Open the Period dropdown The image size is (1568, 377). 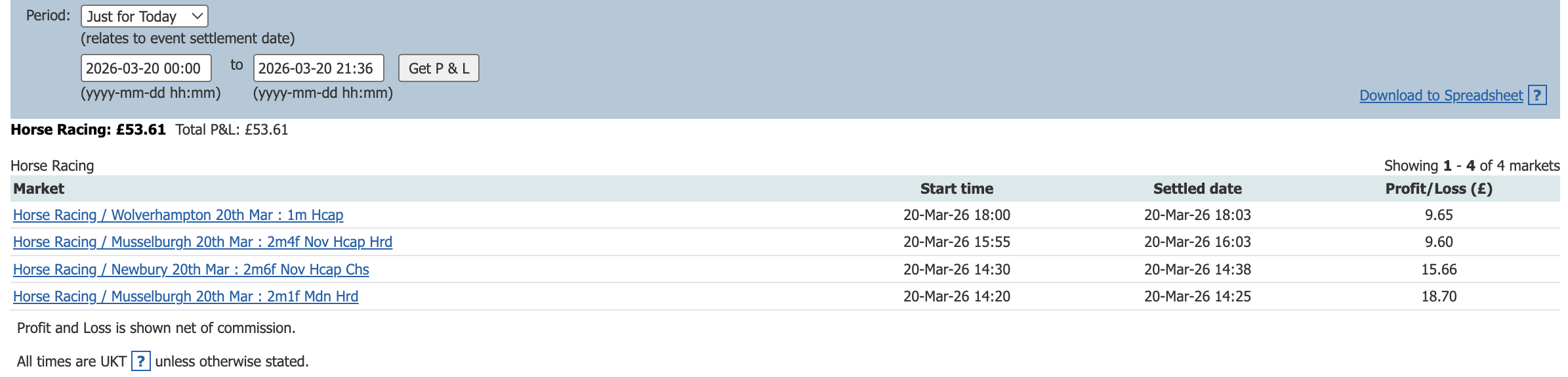point(144,16)
